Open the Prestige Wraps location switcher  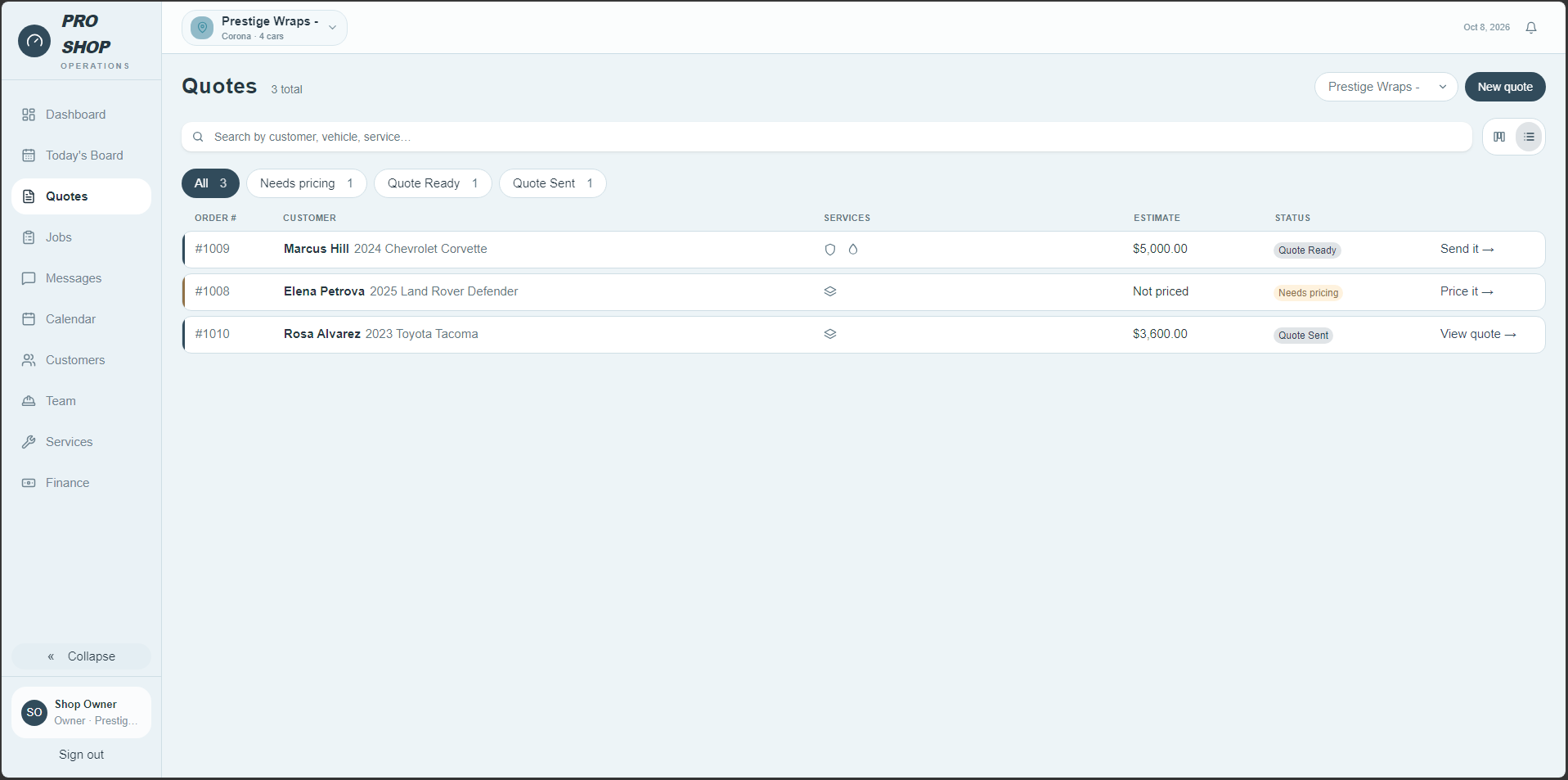[x=264, y=28]
